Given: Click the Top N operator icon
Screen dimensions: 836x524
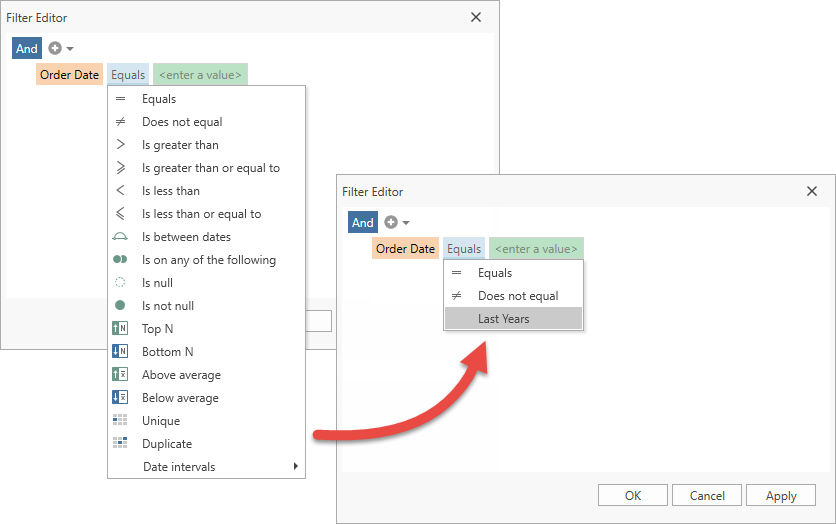Looking at the screenshot, I should coord(120,329).
